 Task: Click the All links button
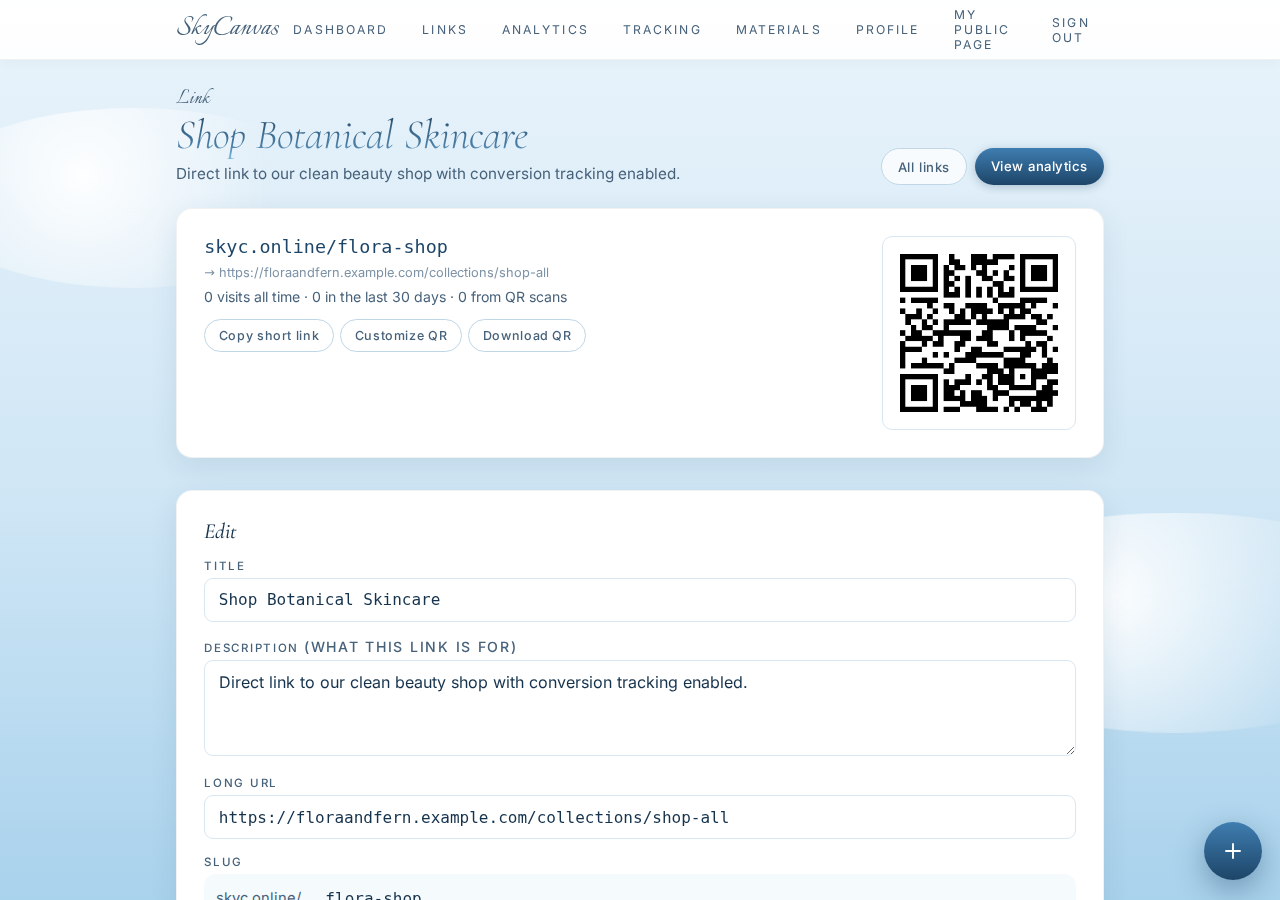(924, 167)
